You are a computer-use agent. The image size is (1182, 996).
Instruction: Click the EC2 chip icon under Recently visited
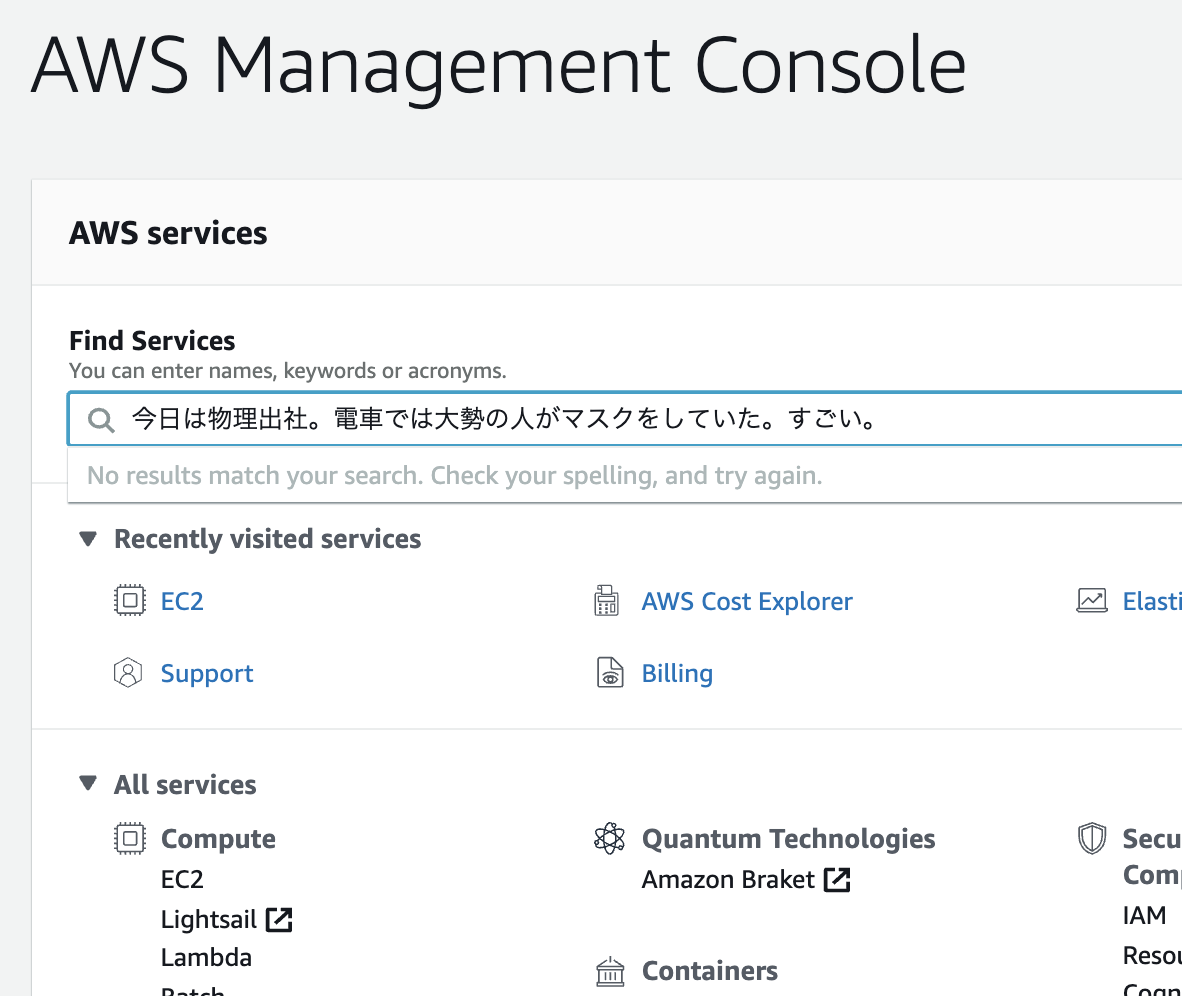[130, 600]
